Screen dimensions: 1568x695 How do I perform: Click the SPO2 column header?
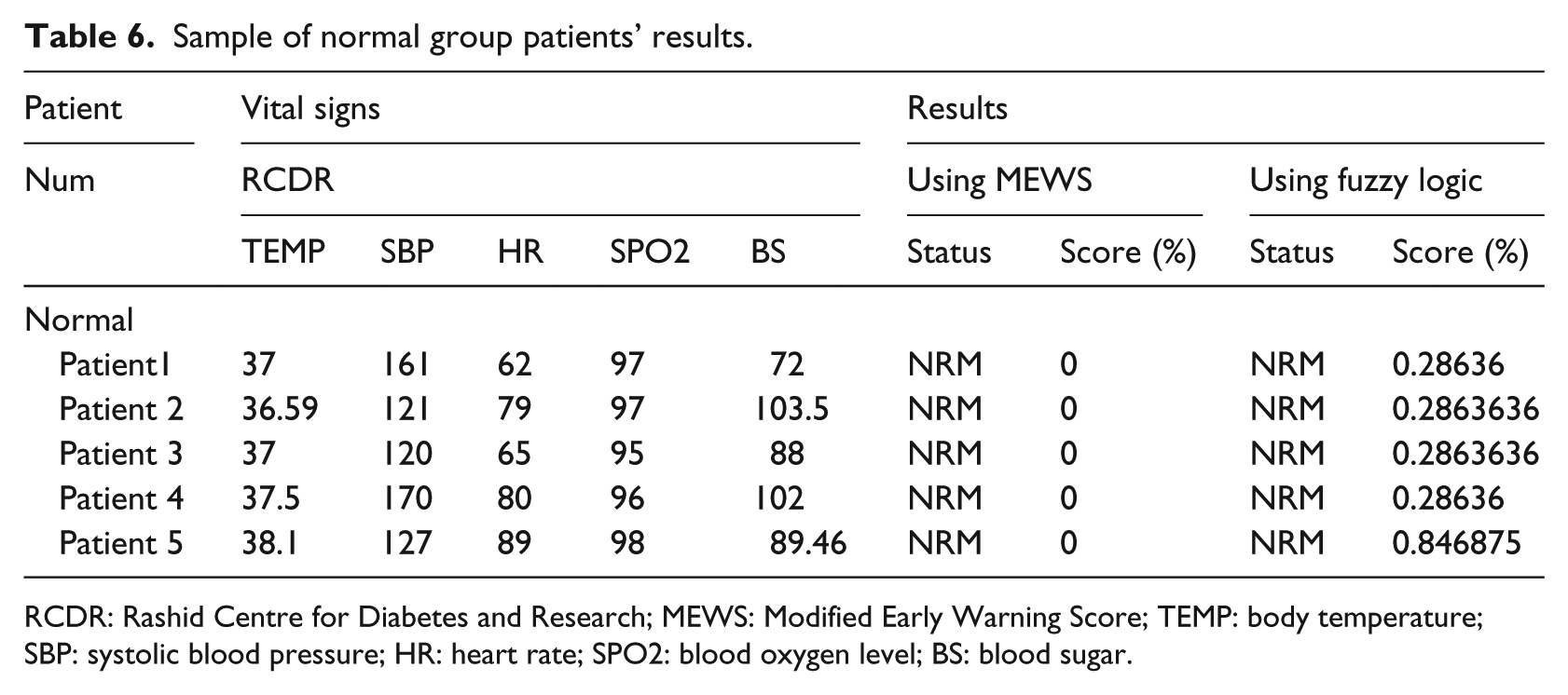[x=650, y=252]
